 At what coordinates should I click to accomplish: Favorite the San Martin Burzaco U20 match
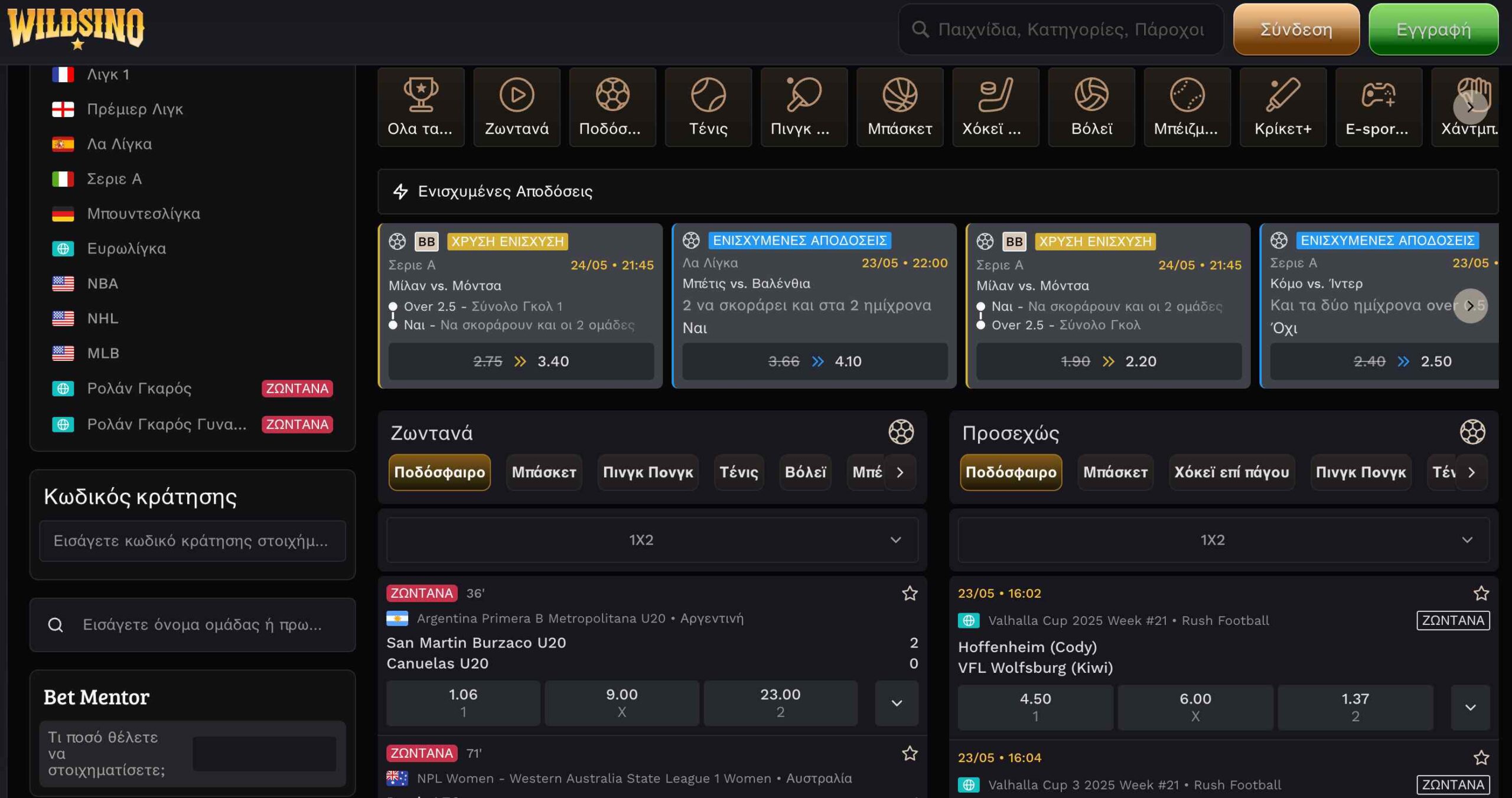pos(910,593)
